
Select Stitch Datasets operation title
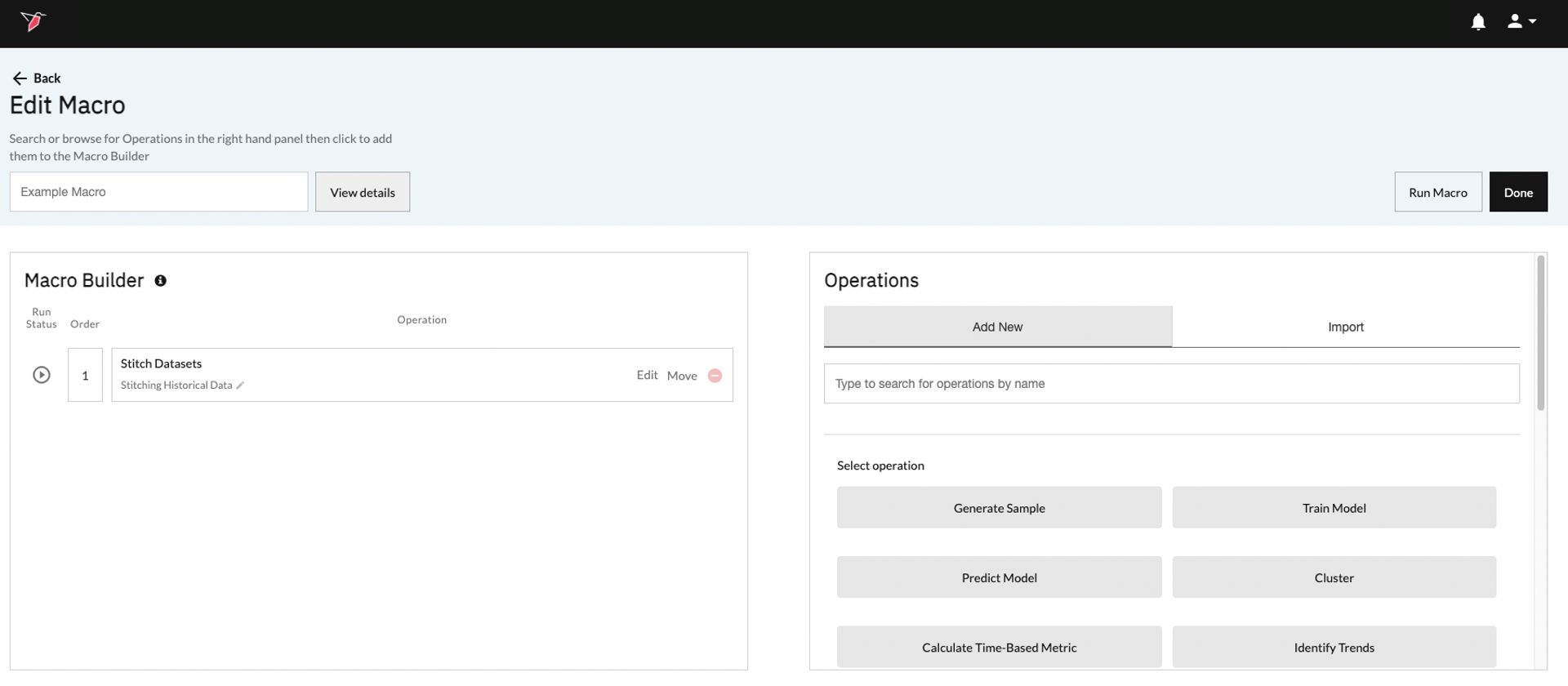pos(161,363)
